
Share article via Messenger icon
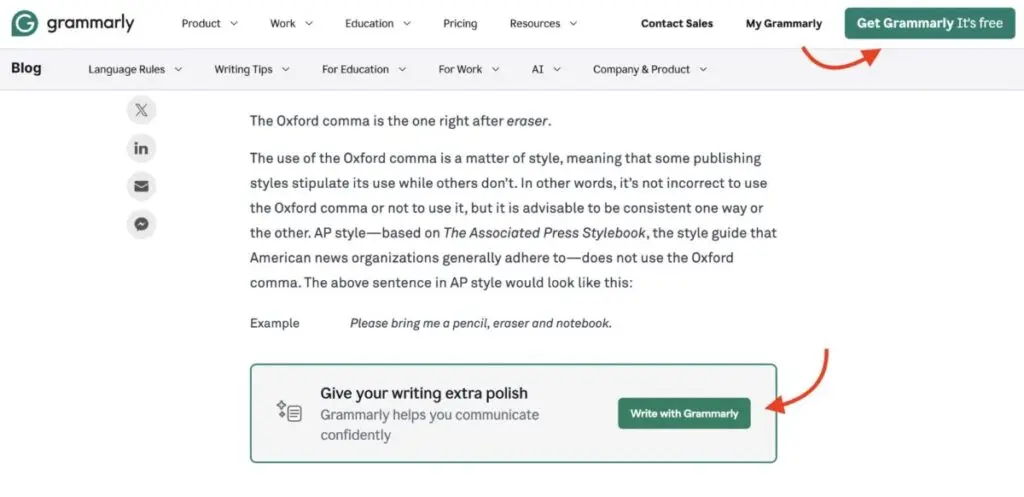click(x=141, y=224)
